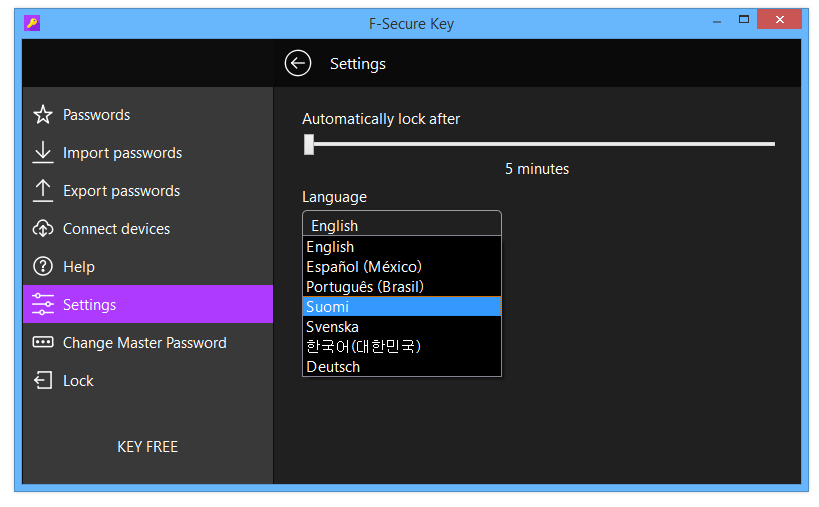Click the Help question mark icon
This screenshot has width=819, height=507.
click(x=43, y=266)
